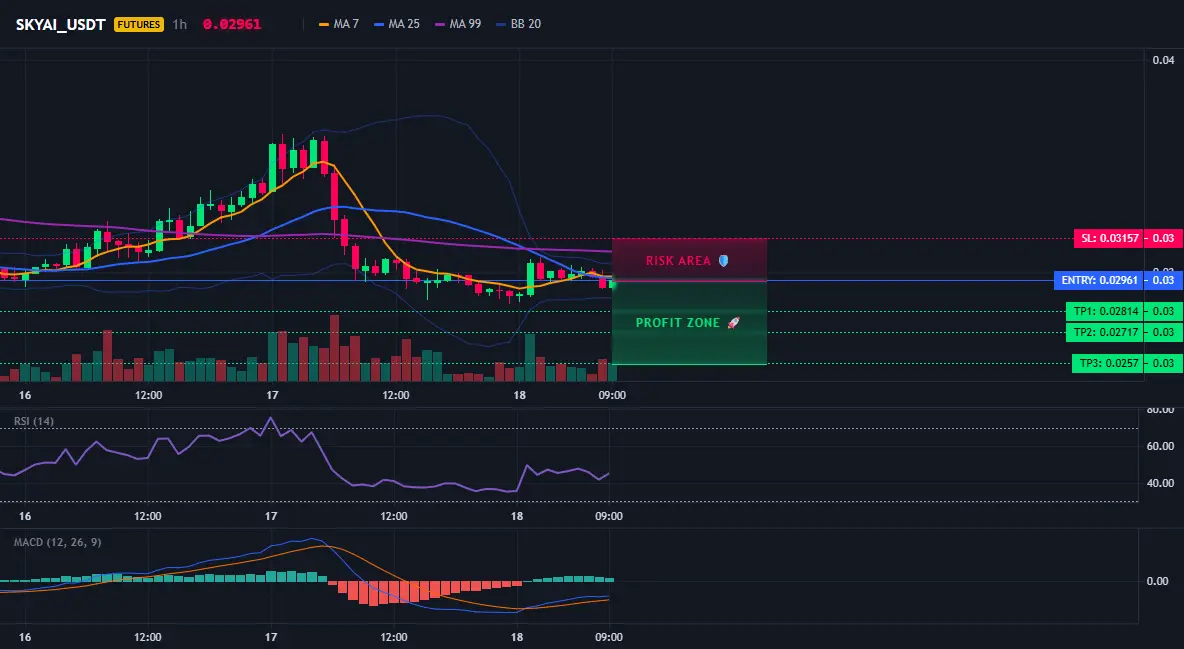Click the yellow FUTURES badge

click(139, 24)
